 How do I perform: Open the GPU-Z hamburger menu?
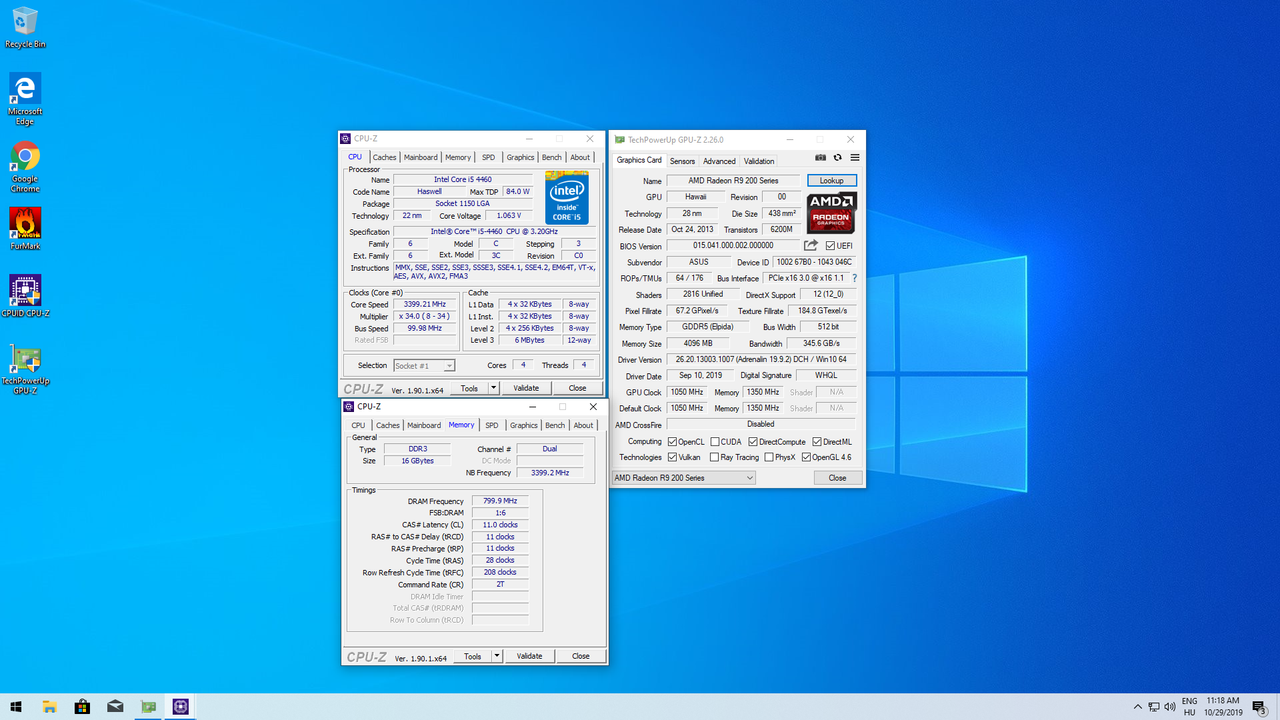855,157
